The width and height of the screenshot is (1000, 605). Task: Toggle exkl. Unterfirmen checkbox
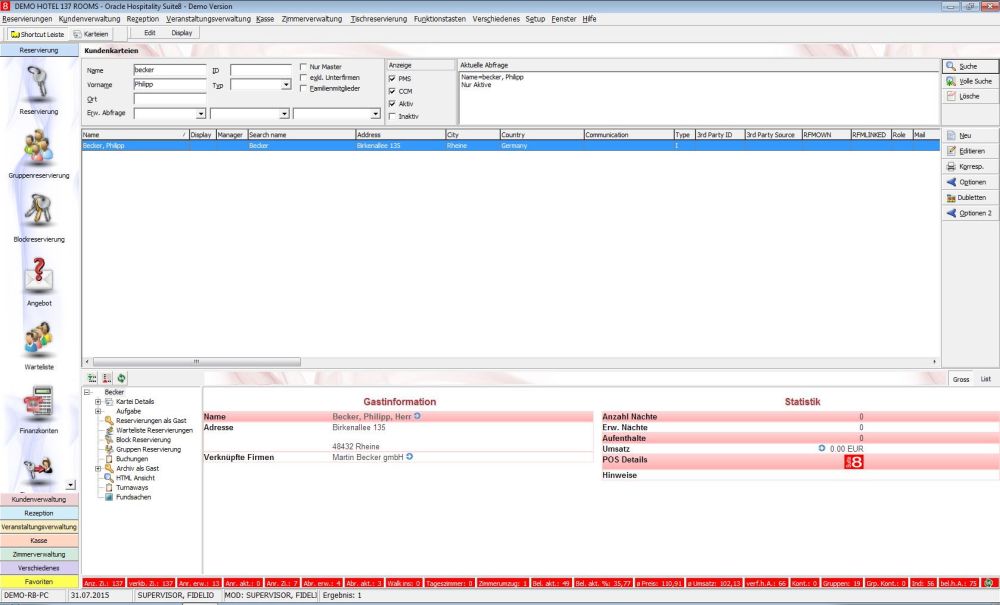304,77
